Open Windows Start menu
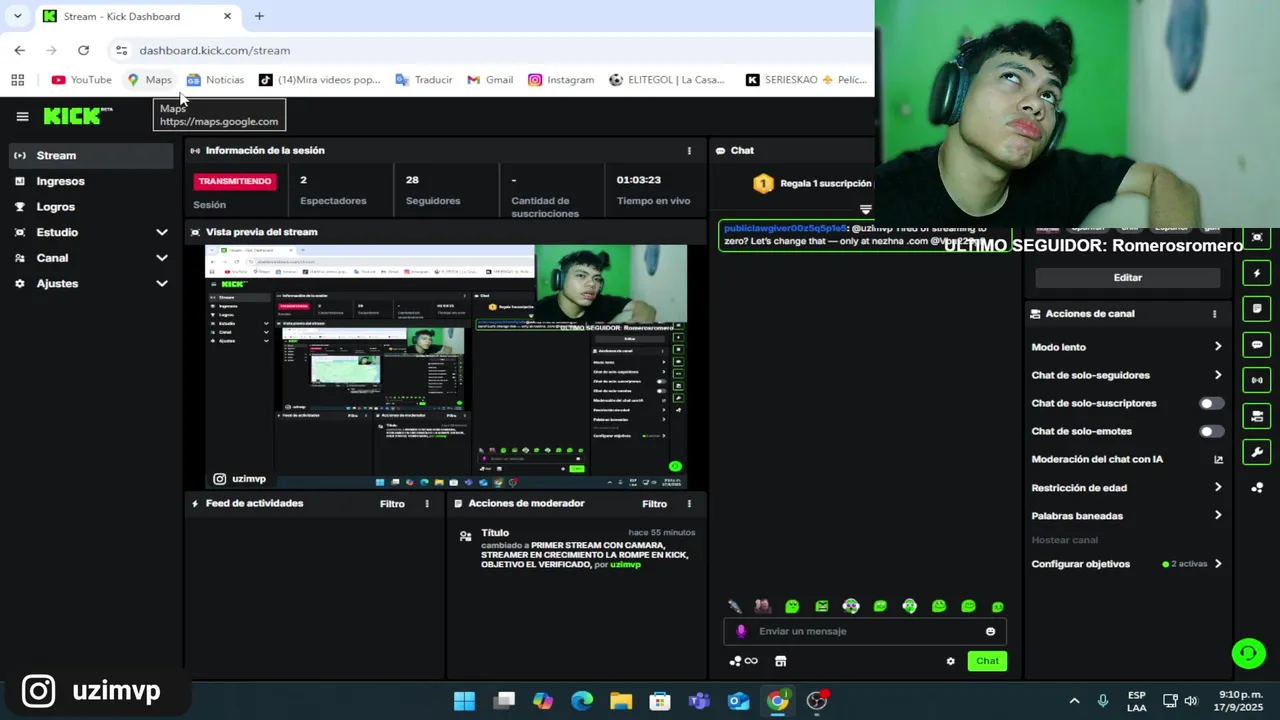This screenshot has width=1280, height=720. (x=465, y=701)
